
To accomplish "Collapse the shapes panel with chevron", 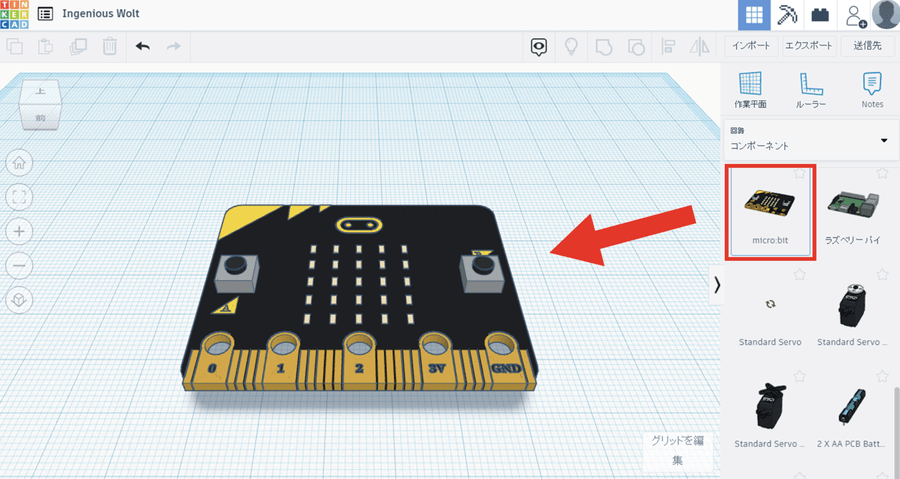I will (x=716, y=285).
